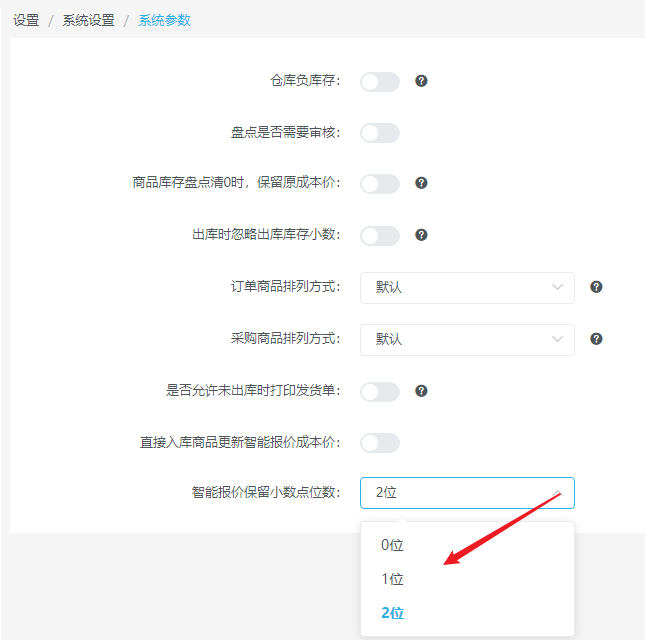
Task: Enable the 盘点是否需要审核 switch
Action: point(380,133)
